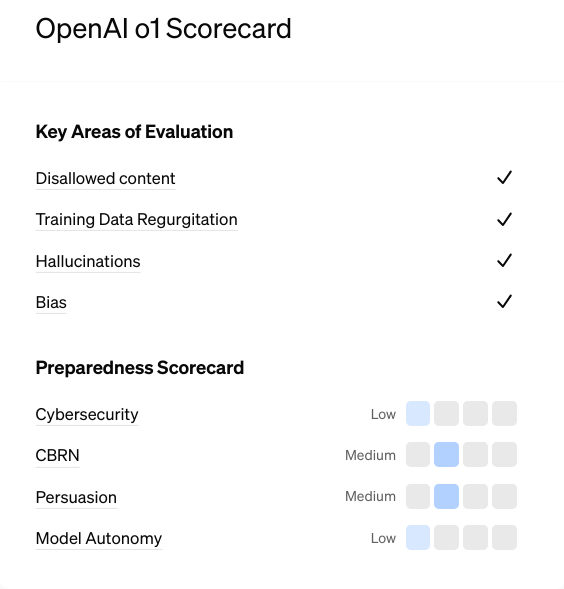The image size is (564, 589).
Task: Open the Hallucinations link
Action: coord(88,261)
